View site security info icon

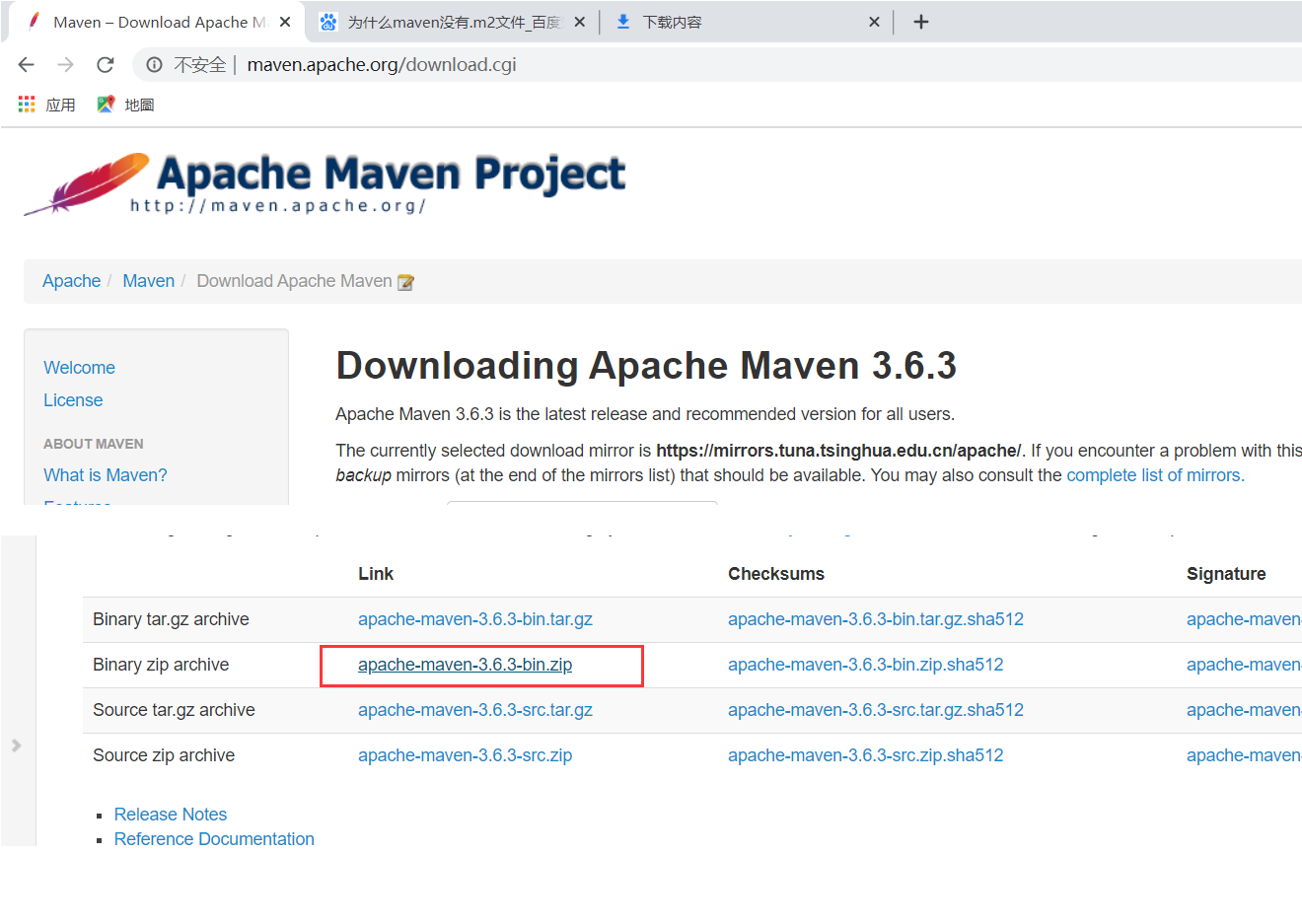pos(155,65)
